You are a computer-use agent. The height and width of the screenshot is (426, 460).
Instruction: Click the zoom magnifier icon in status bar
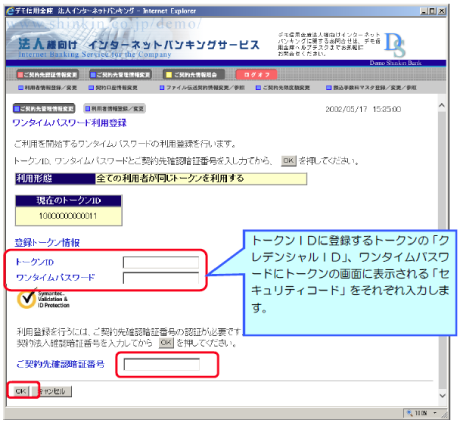pos(409,413)
